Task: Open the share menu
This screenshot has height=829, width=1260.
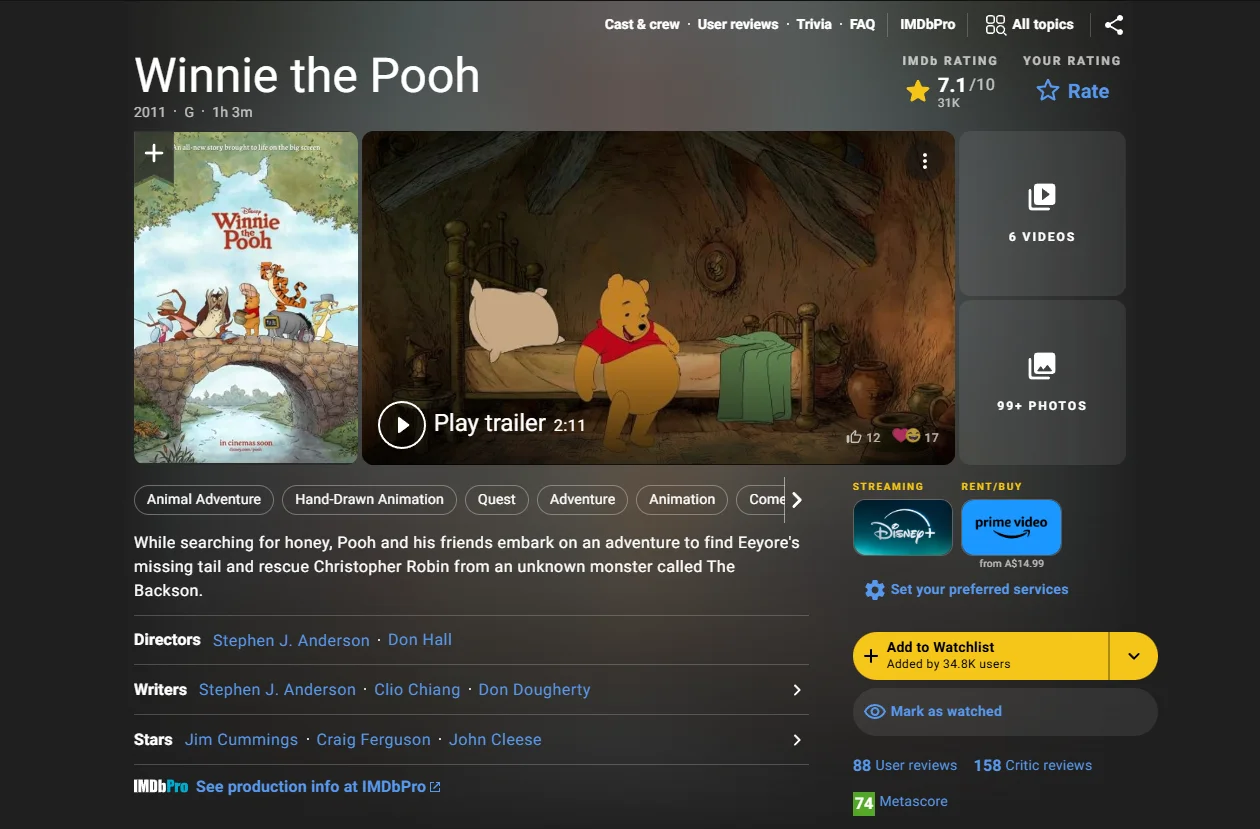Action: click(1114, 24)
